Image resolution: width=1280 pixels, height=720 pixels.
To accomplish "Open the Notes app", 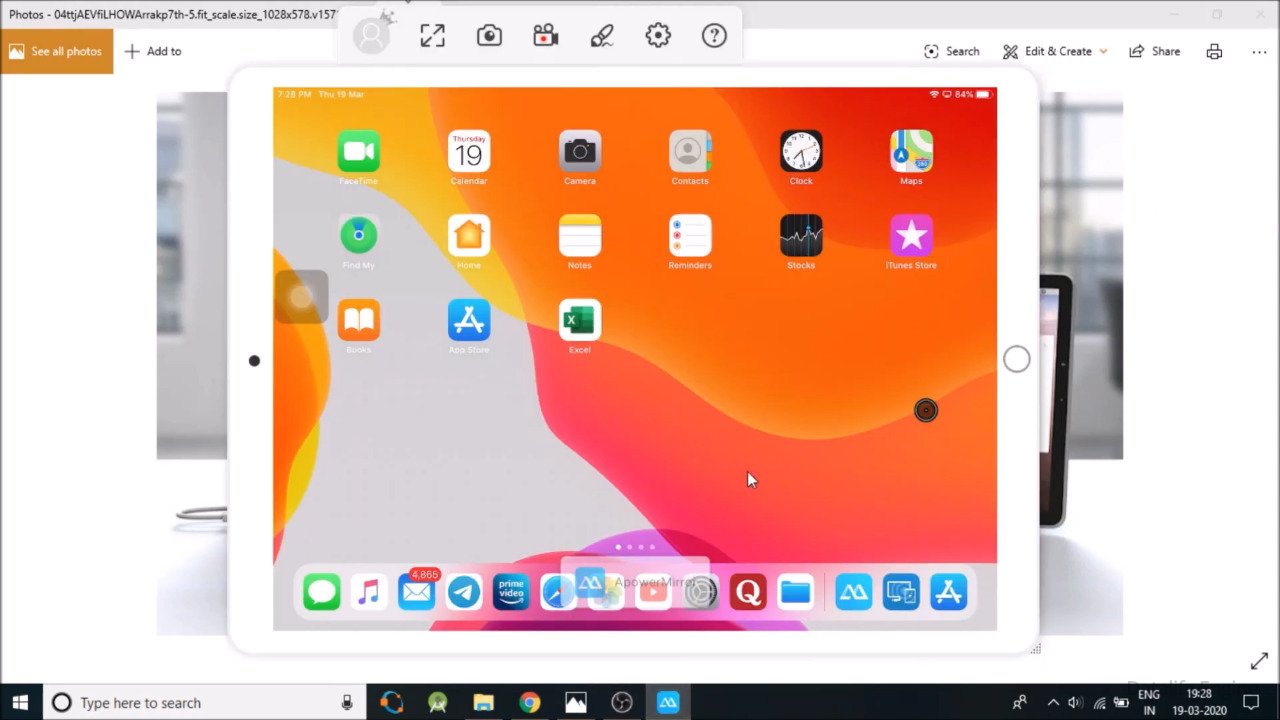I will 580,236.
